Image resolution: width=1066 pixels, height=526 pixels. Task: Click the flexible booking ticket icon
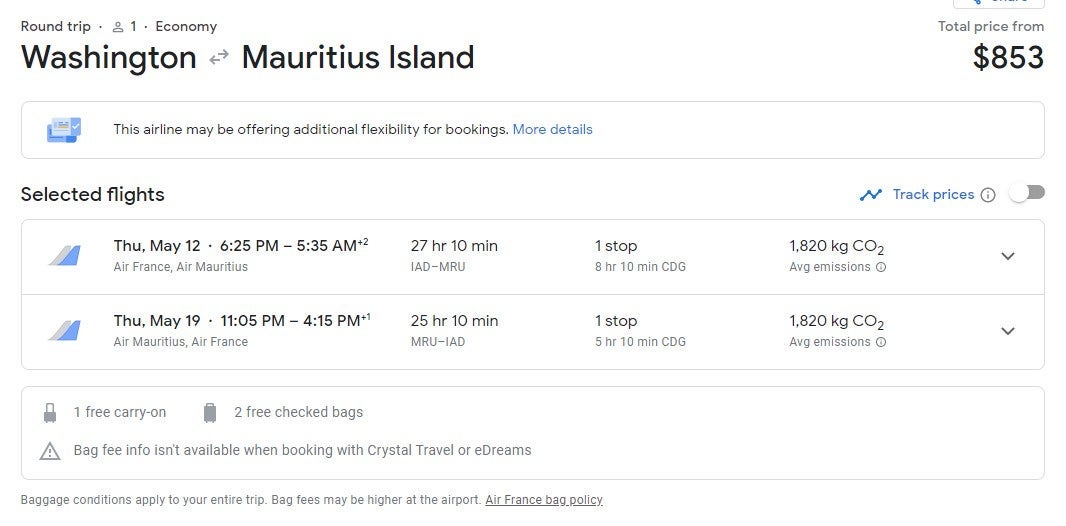pos(64,130)
